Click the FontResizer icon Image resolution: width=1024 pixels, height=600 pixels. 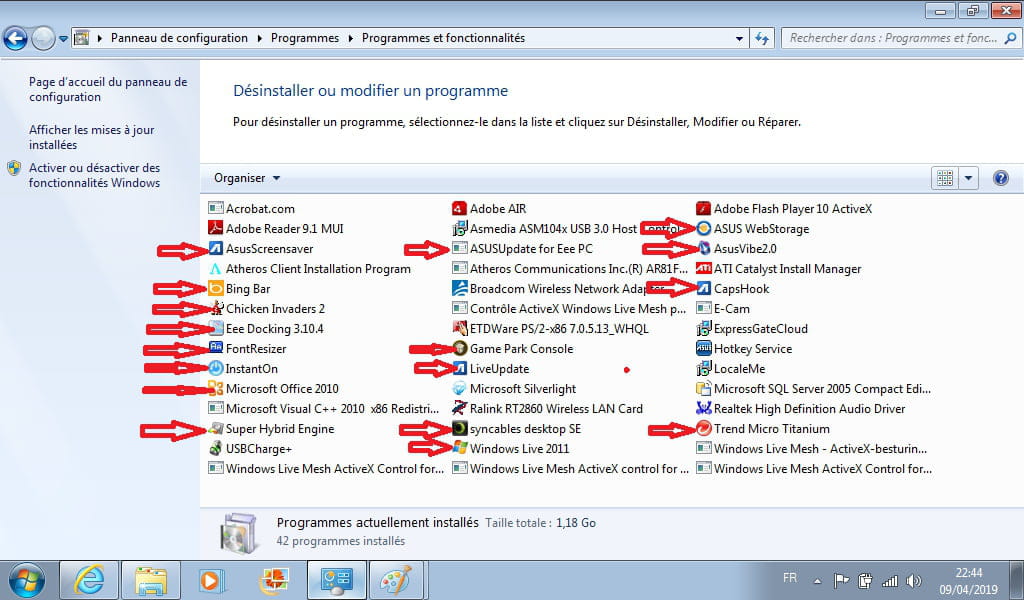[x=216, y=348]
